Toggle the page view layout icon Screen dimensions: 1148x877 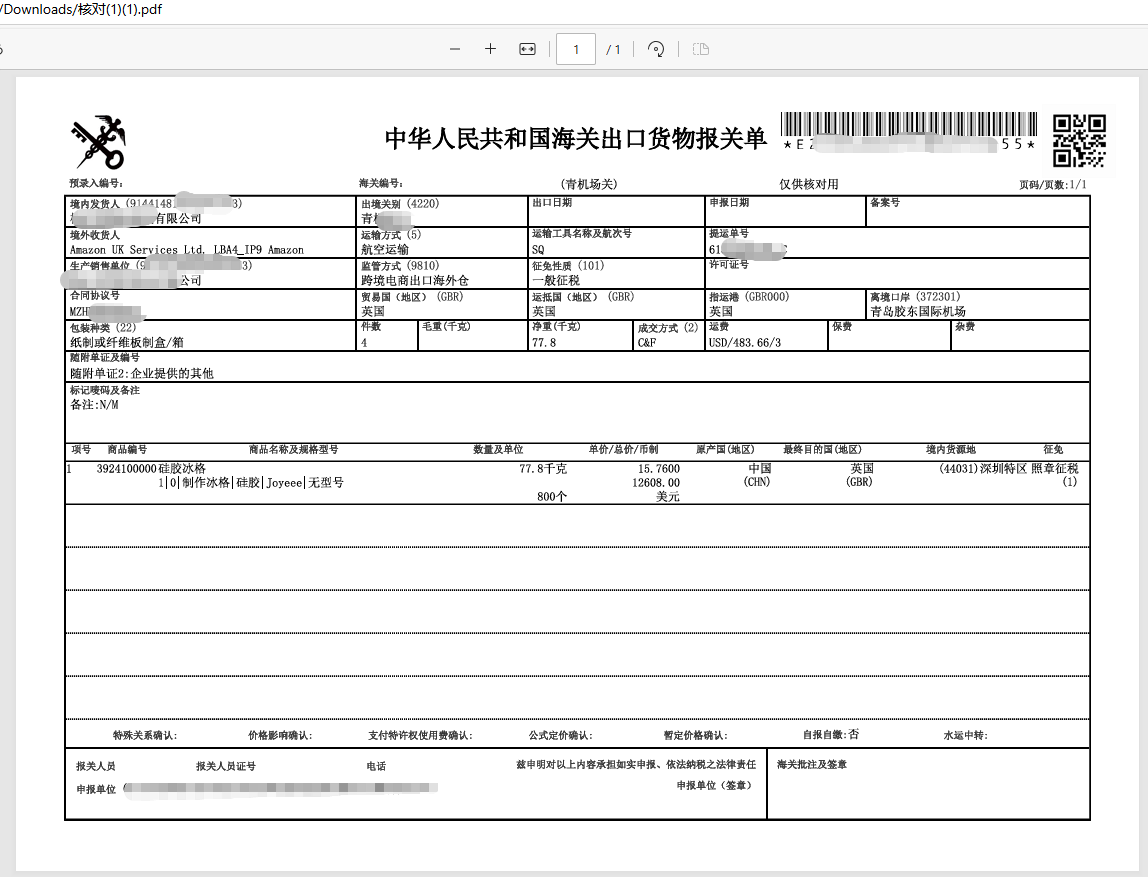[x=700, y=48]
